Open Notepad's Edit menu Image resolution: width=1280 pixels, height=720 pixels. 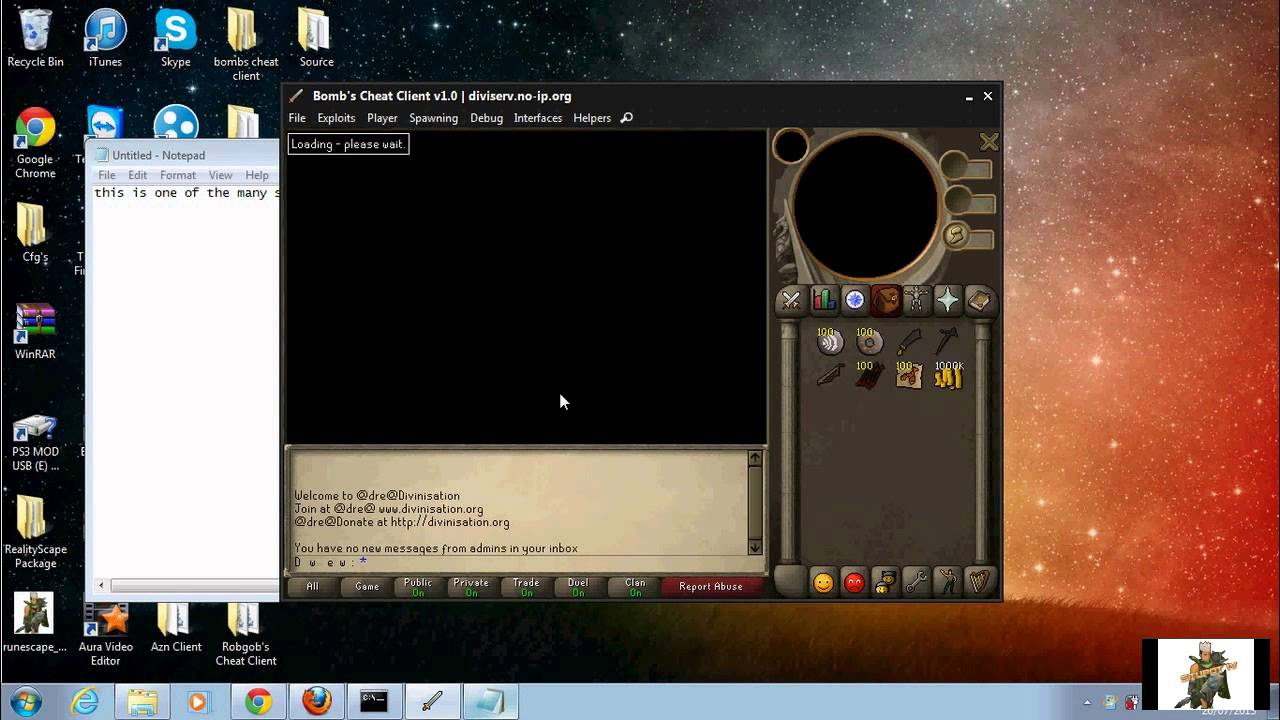pos(137,175)
